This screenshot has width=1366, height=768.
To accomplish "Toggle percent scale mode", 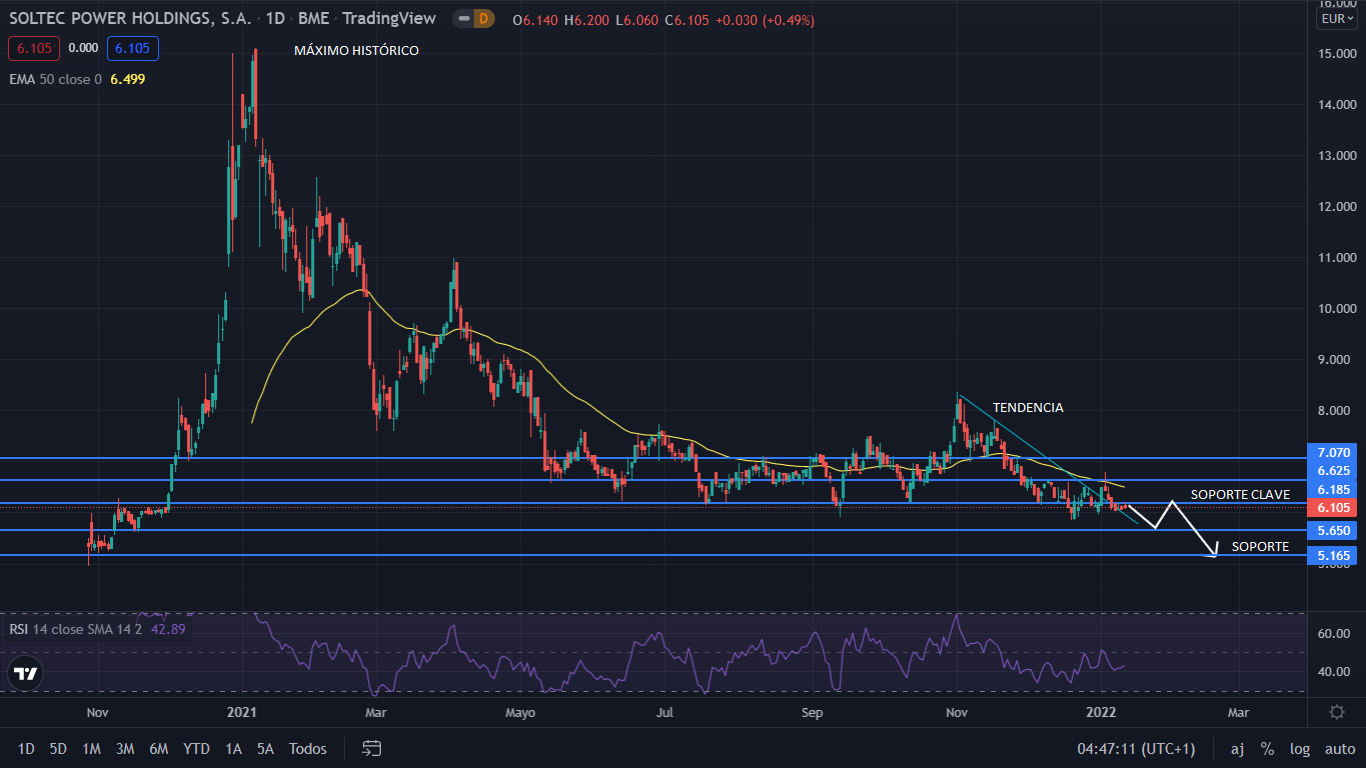I will point(1267,748).
